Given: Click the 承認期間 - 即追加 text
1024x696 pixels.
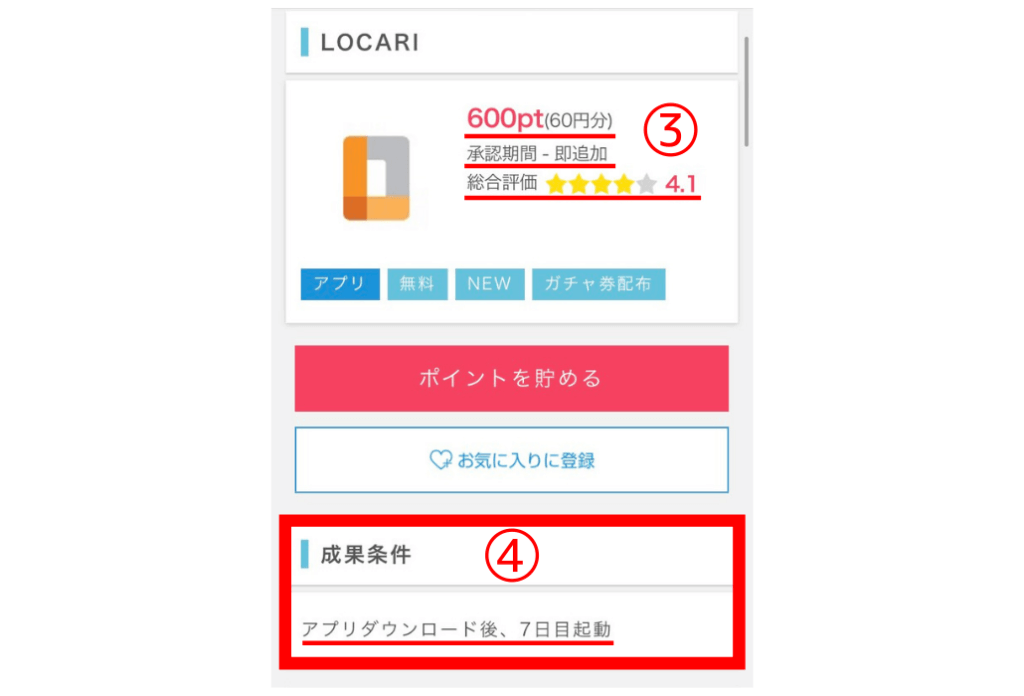Looking at the screenshot, I should [536, 154].
